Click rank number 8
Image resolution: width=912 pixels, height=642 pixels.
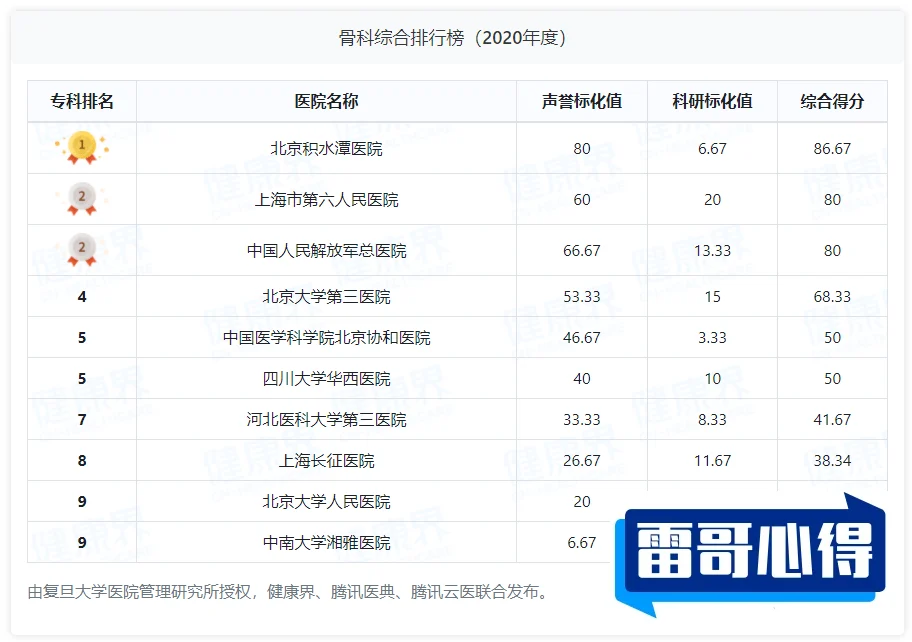click(82, 461)
